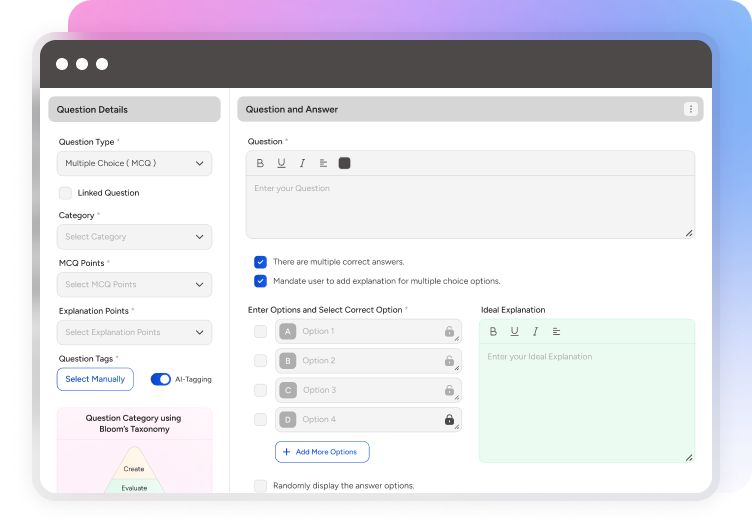
Task: Click Bold icon in Question toolbar
Action: point(260,163)
